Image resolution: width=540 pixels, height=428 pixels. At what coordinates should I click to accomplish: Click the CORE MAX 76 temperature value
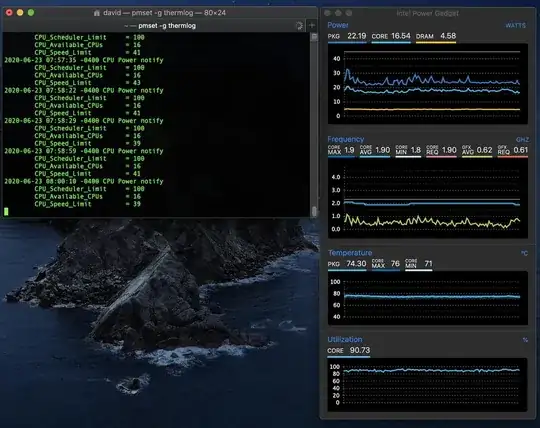pos(385,264)
